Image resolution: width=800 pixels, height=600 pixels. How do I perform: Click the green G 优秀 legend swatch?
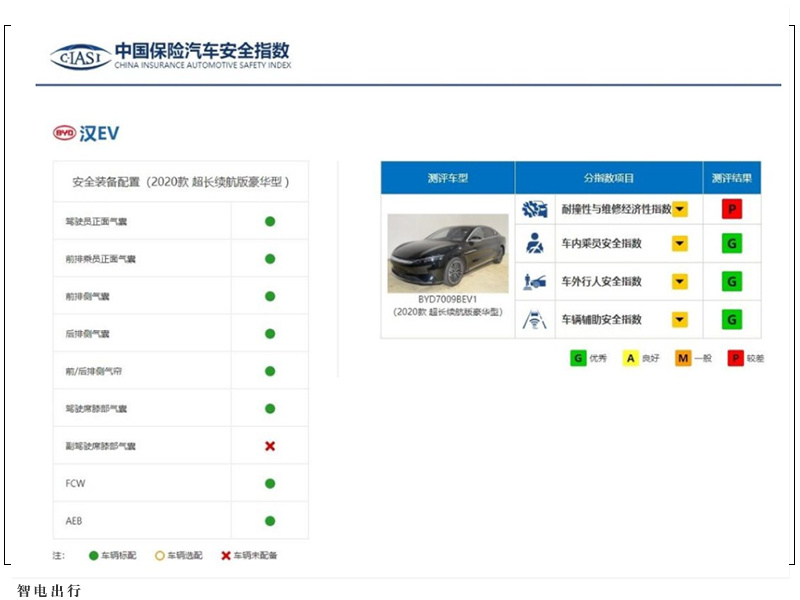[578, 358]
